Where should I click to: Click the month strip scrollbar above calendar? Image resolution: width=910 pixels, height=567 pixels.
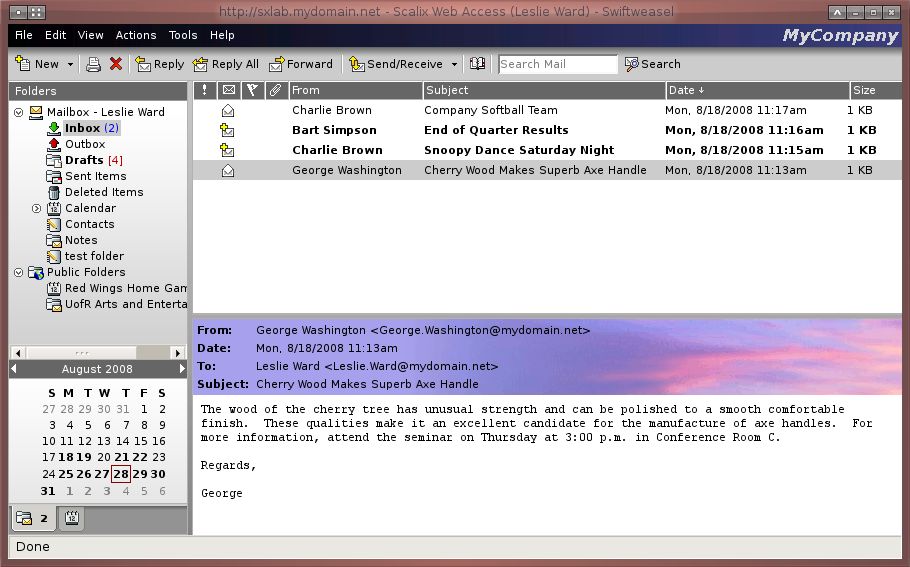point(98,353)
